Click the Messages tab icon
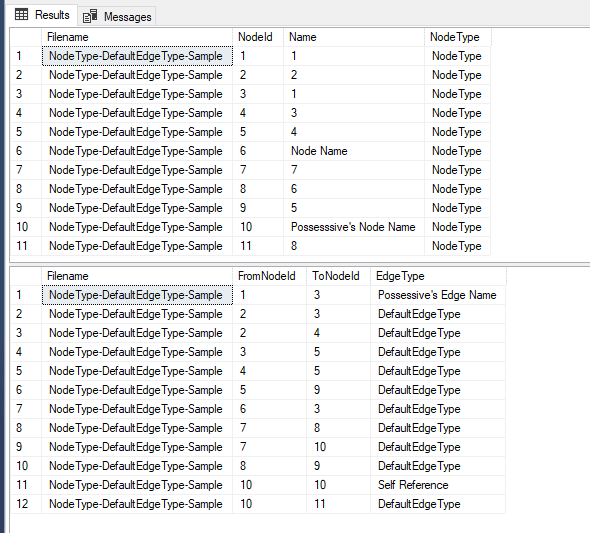590x533 pixels. tap(90, 16)
